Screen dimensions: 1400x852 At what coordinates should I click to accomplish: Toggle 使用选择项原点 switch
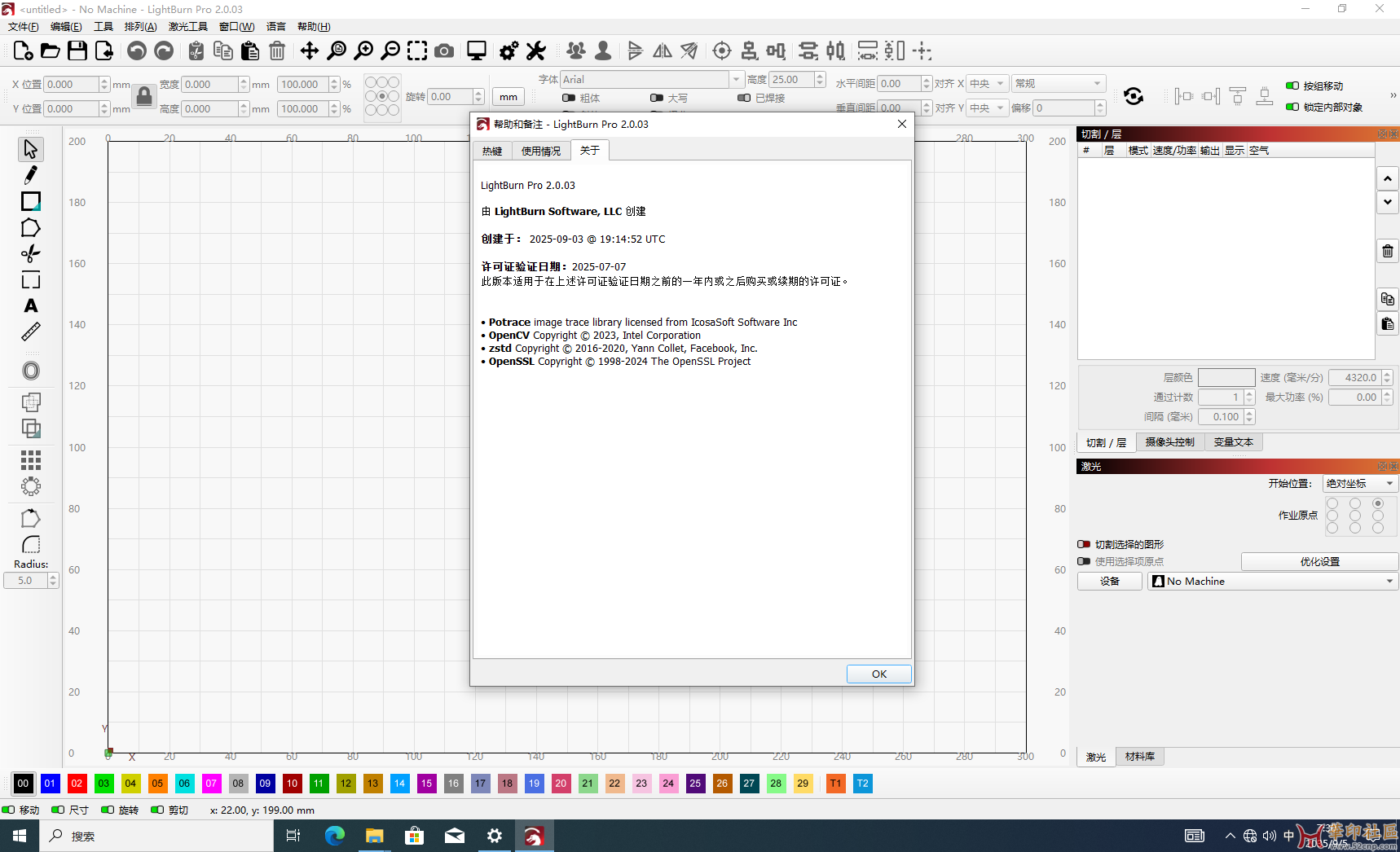(1084, 561)
